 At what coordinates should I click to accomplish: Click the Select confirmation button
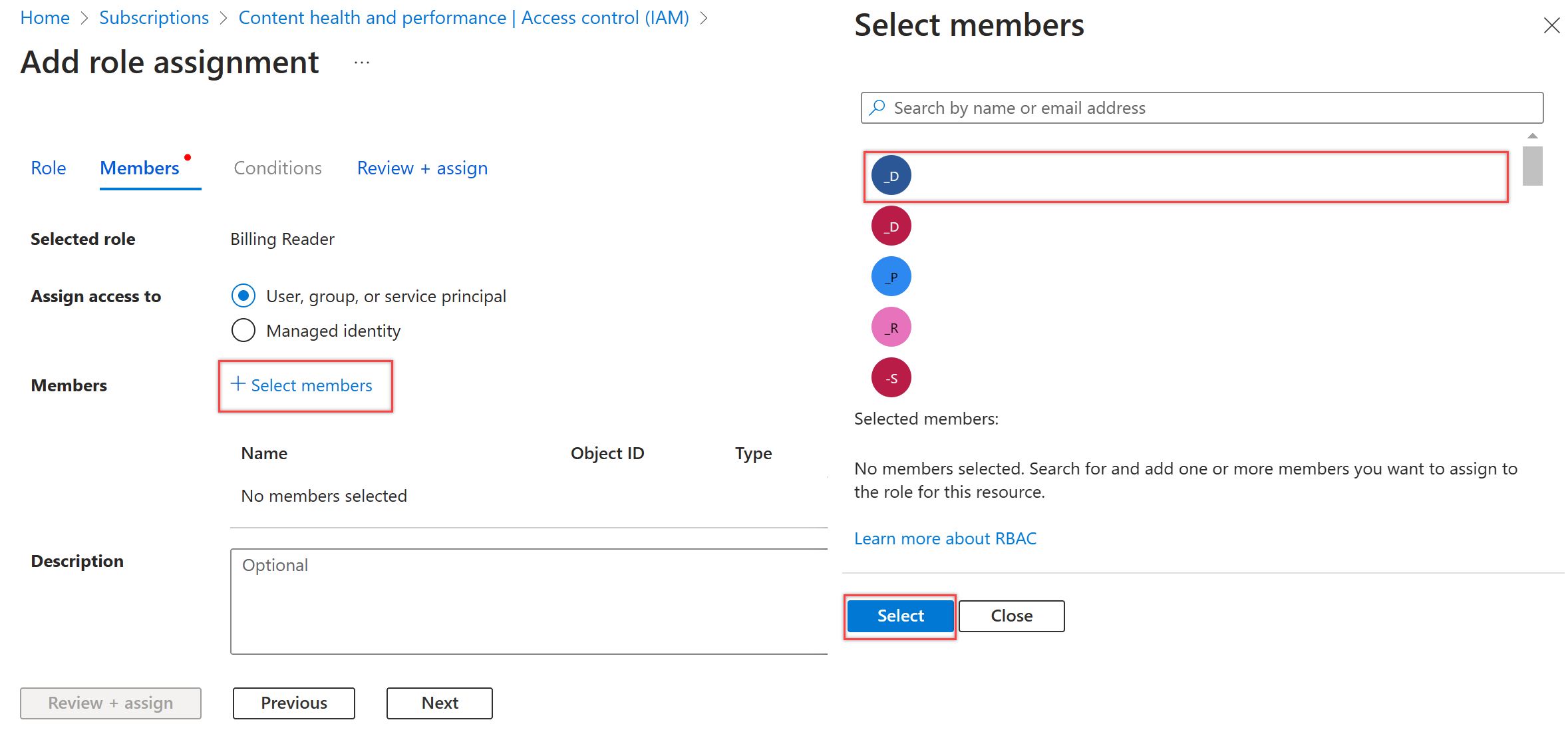pos(899,614)
